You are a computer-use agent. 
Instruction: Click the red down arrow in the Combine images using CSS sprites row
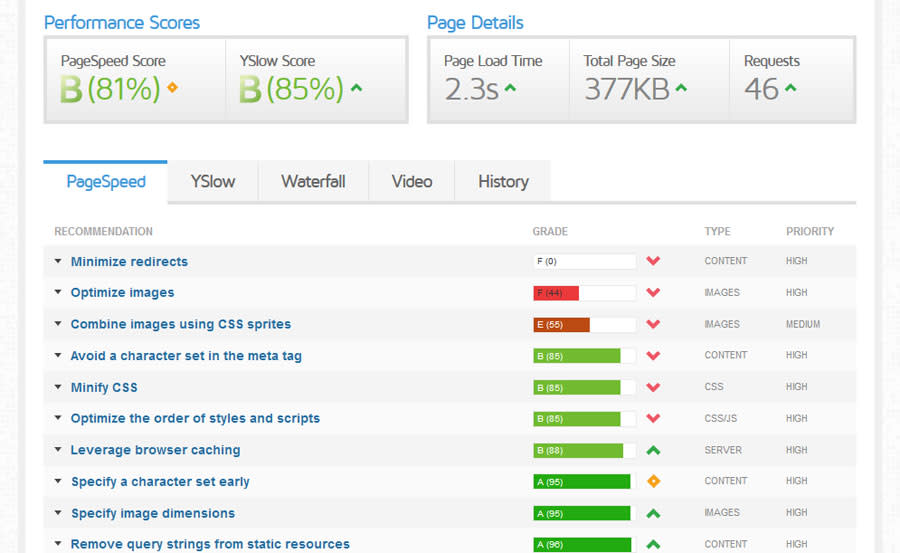click(653, 324)
